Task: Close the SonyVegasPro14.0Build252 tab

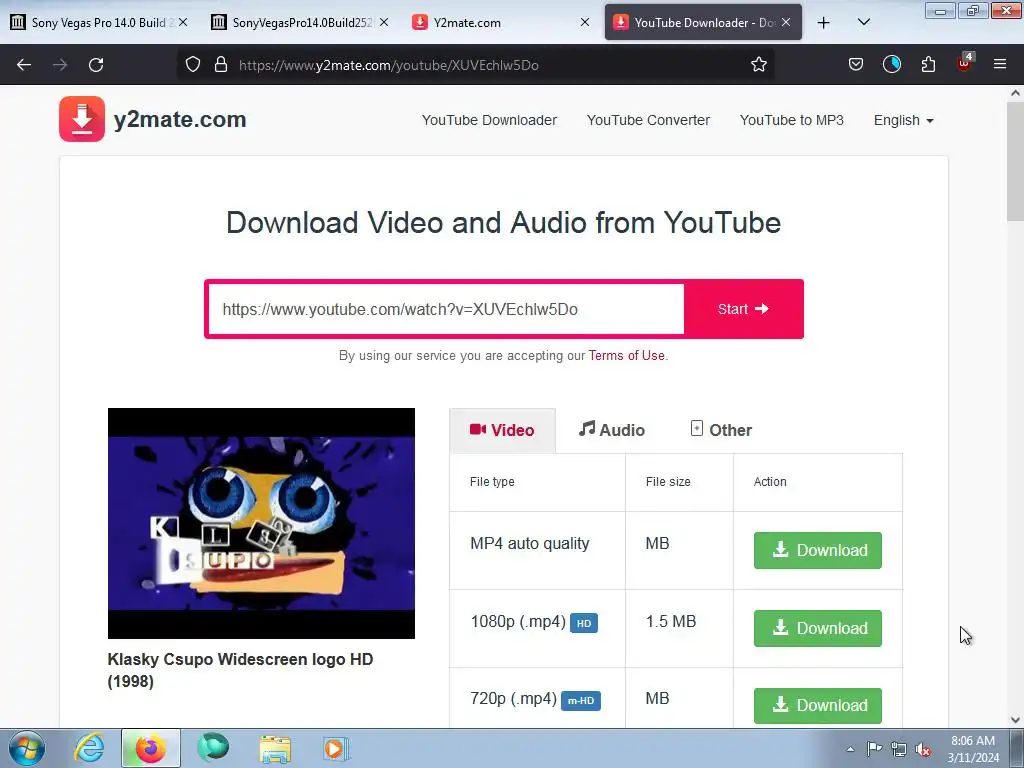Action: coord(384,22)
